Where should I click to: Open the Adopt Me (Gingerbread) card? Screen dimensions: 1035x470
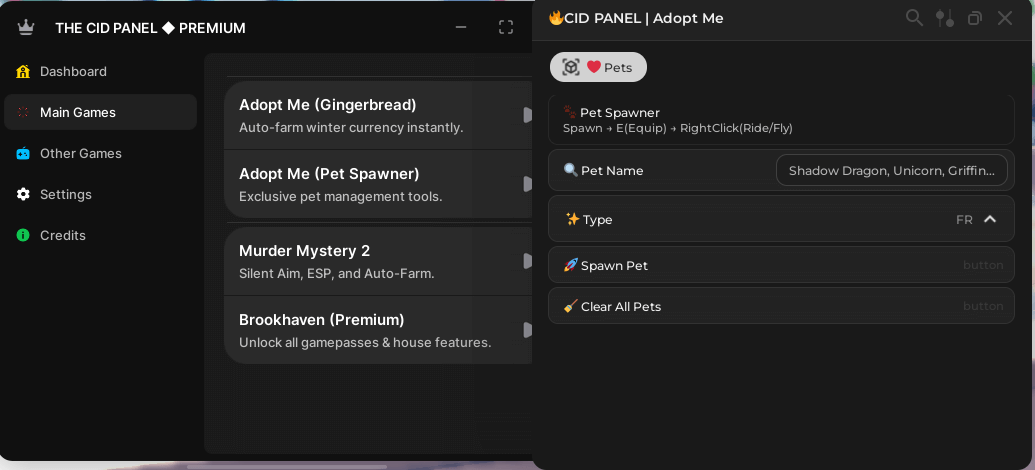click(378, 116)
